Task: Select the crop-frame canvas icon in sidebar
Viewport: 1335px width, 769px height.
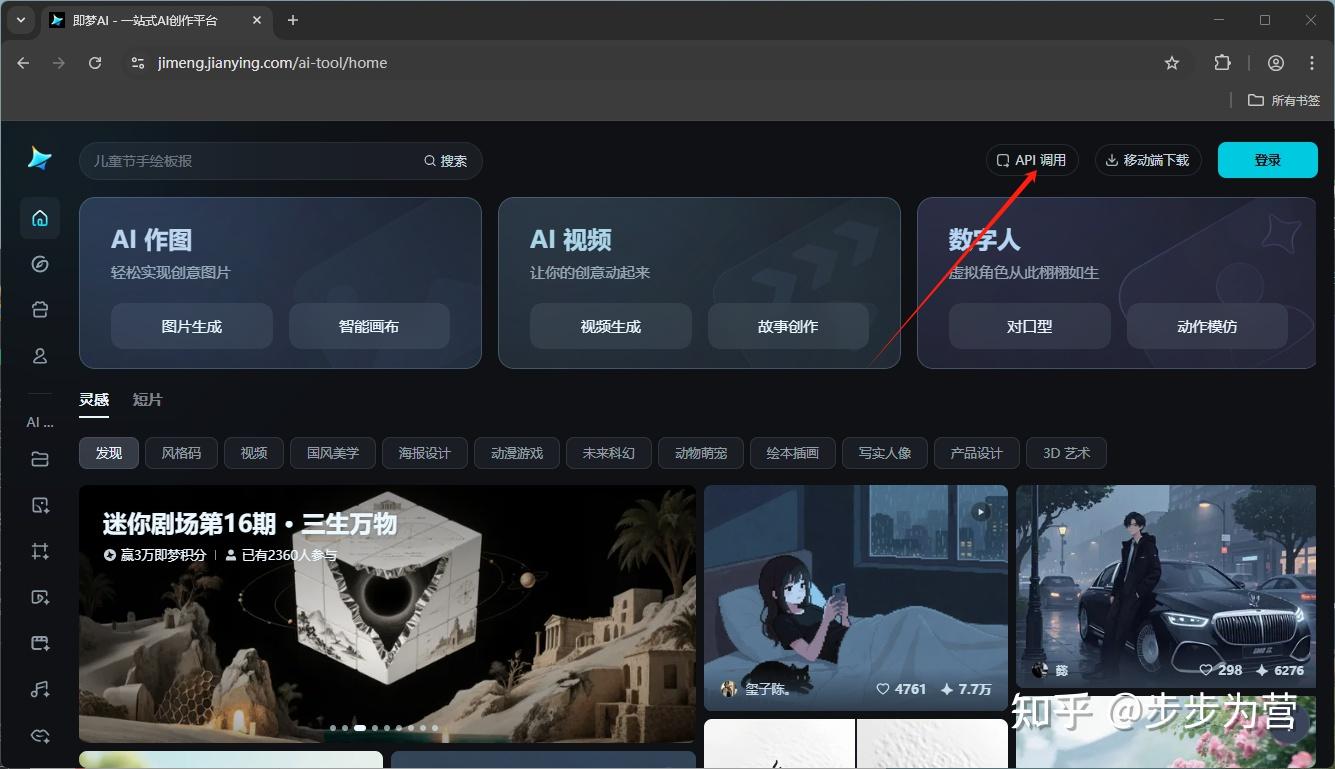Action: pyautogui.click(x=40, y=551)
